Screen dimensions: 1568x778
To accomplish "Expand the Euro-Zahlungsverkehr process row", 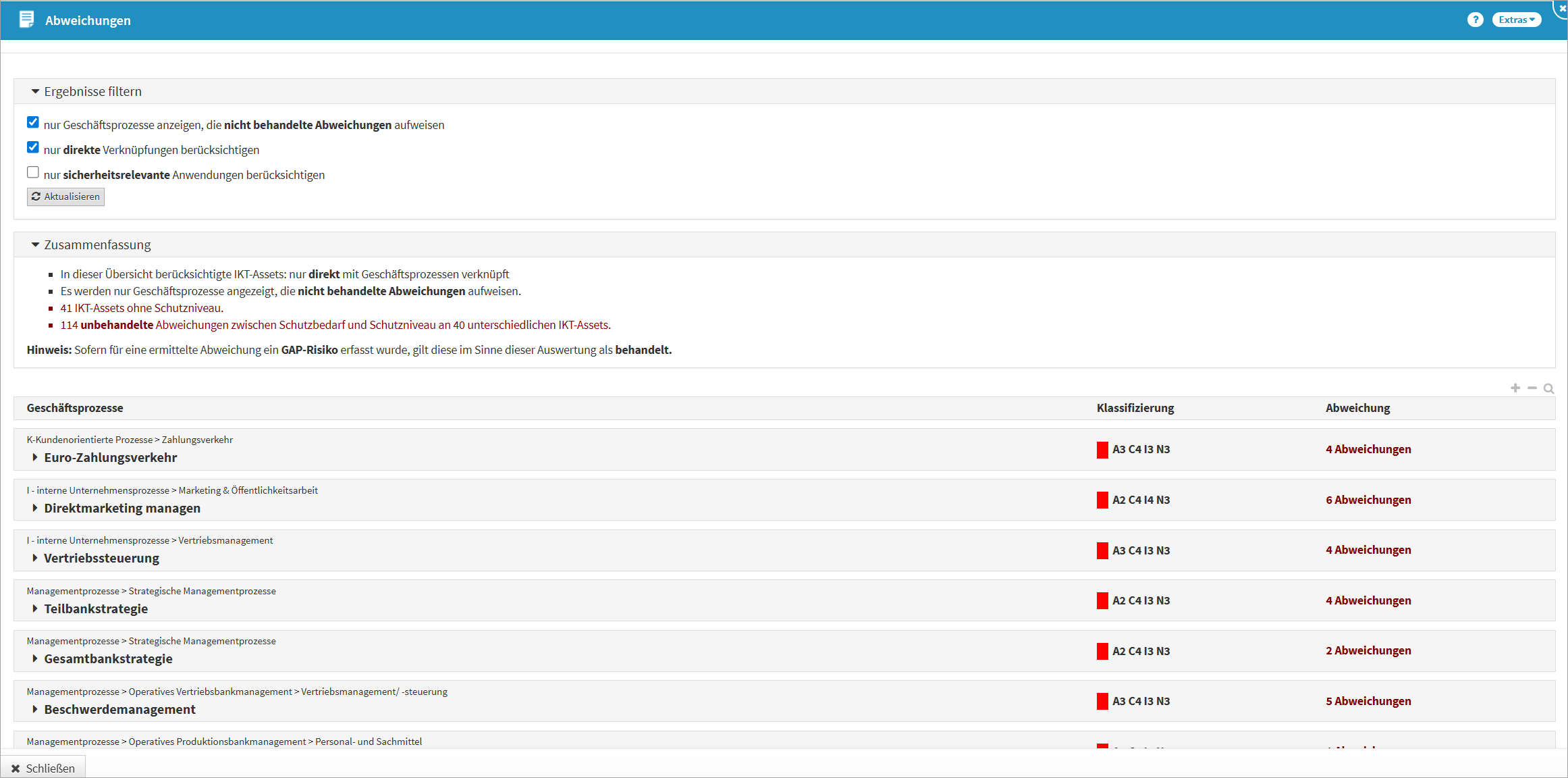I will click(35, 458).
